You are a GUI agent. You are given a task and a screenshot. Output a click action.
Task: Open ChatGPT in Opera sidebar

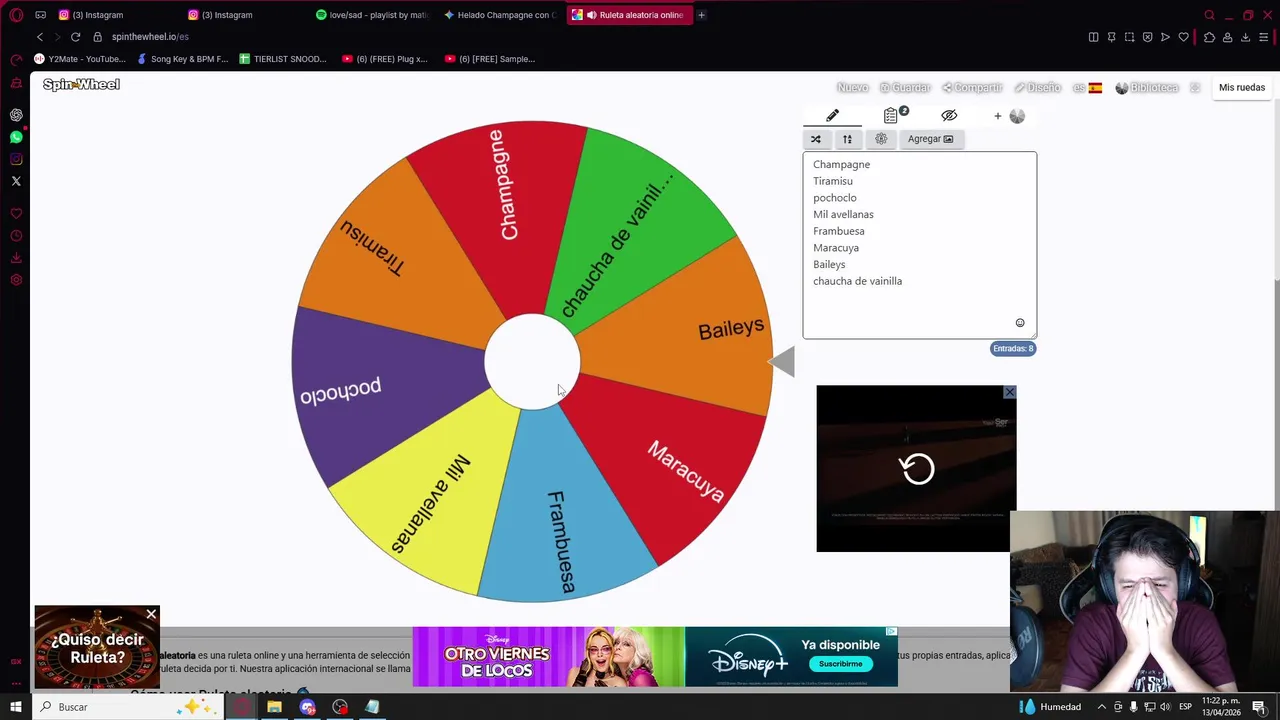click(x=16, y=115)
